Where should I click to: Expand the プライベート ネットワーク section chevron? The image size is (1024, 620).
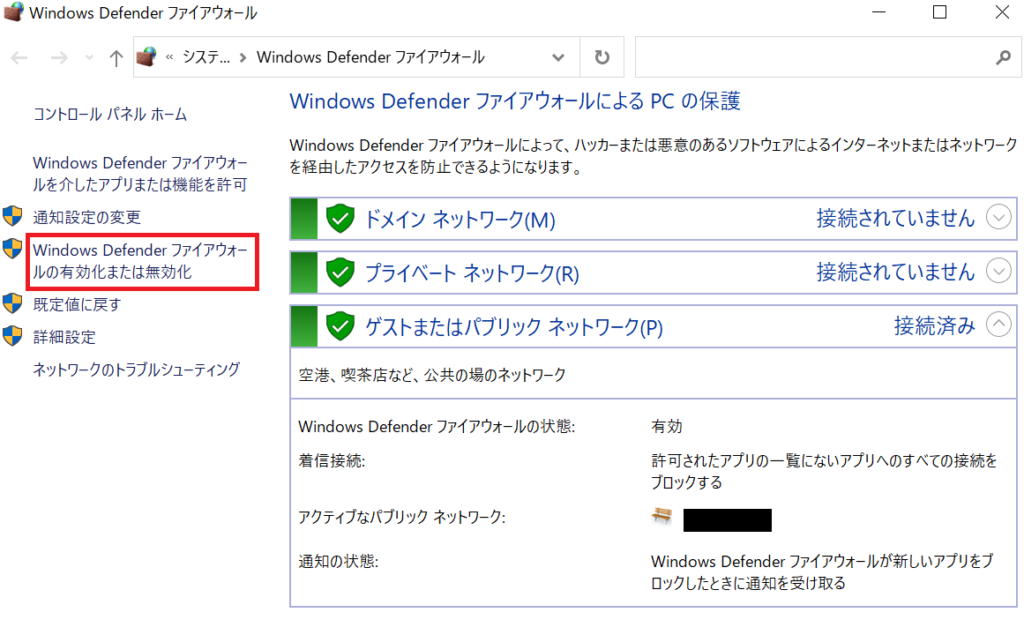click(x=999, y=270)
